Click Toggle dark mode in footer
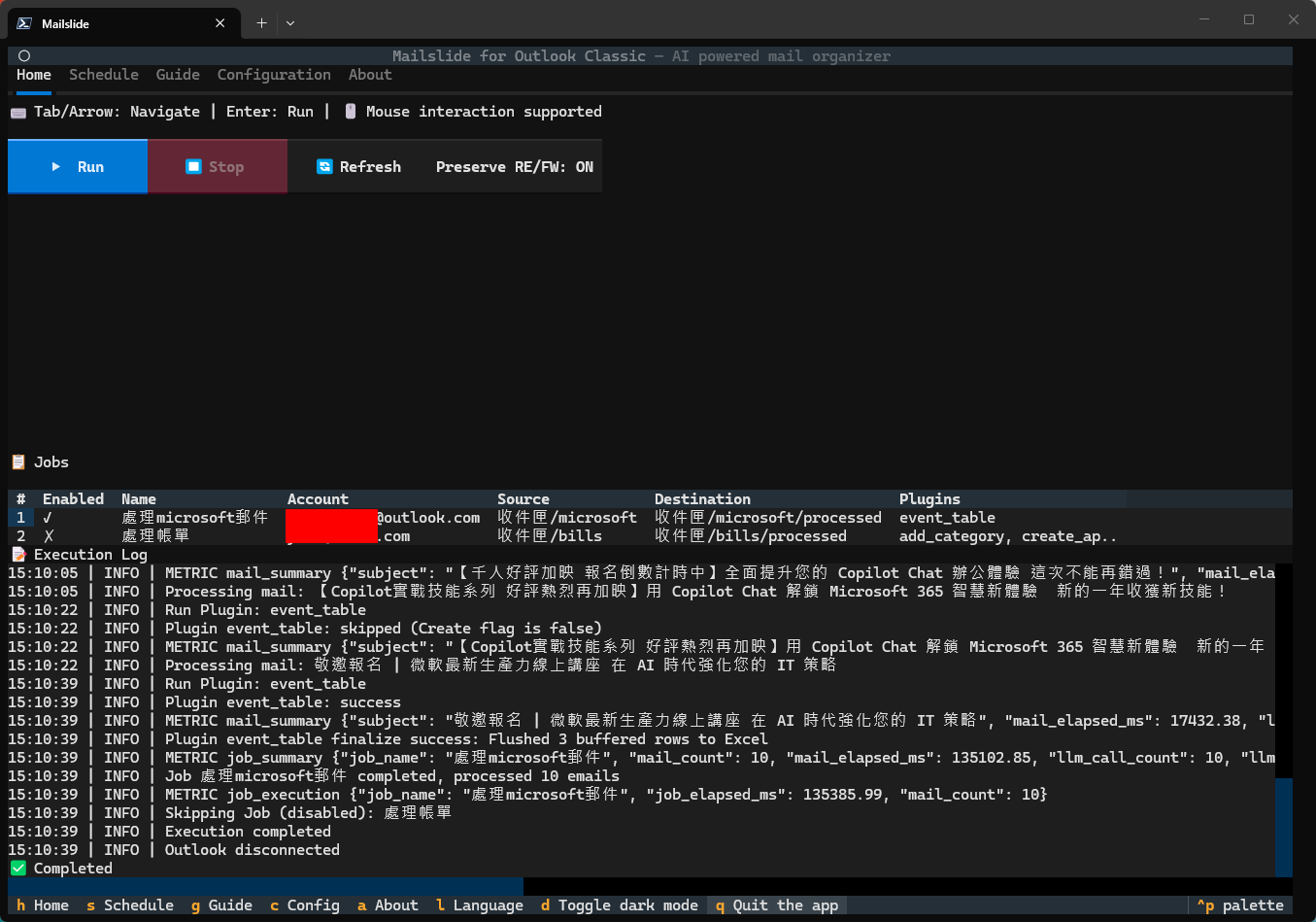 point(619,905)
